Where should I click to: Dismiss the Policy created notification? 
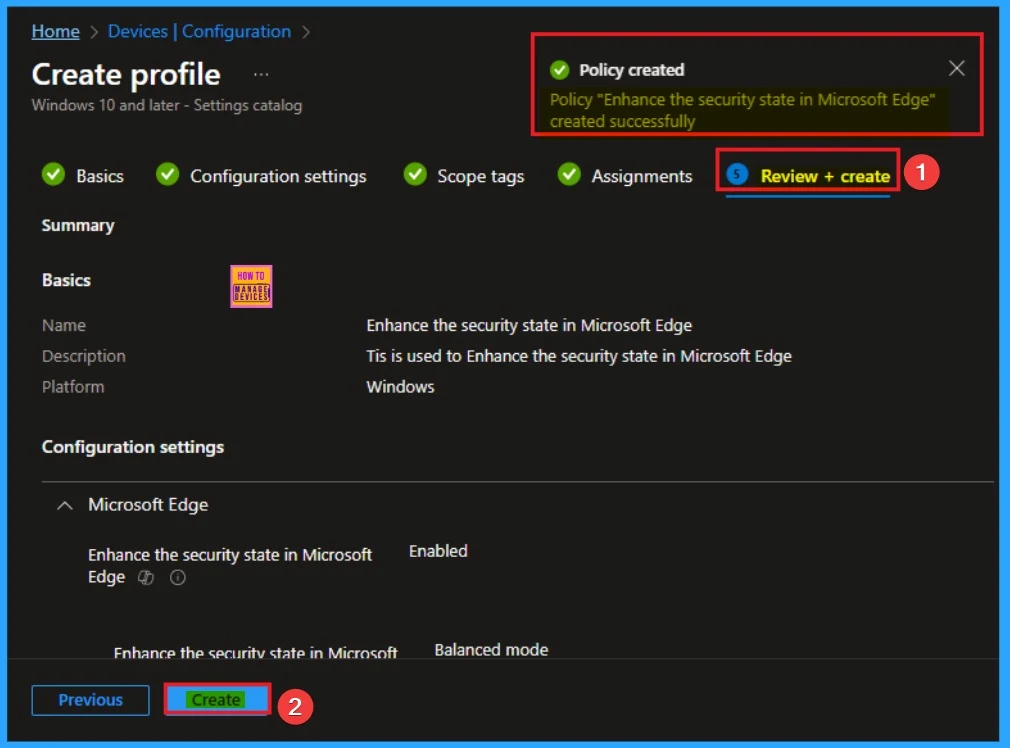(957, 68)
